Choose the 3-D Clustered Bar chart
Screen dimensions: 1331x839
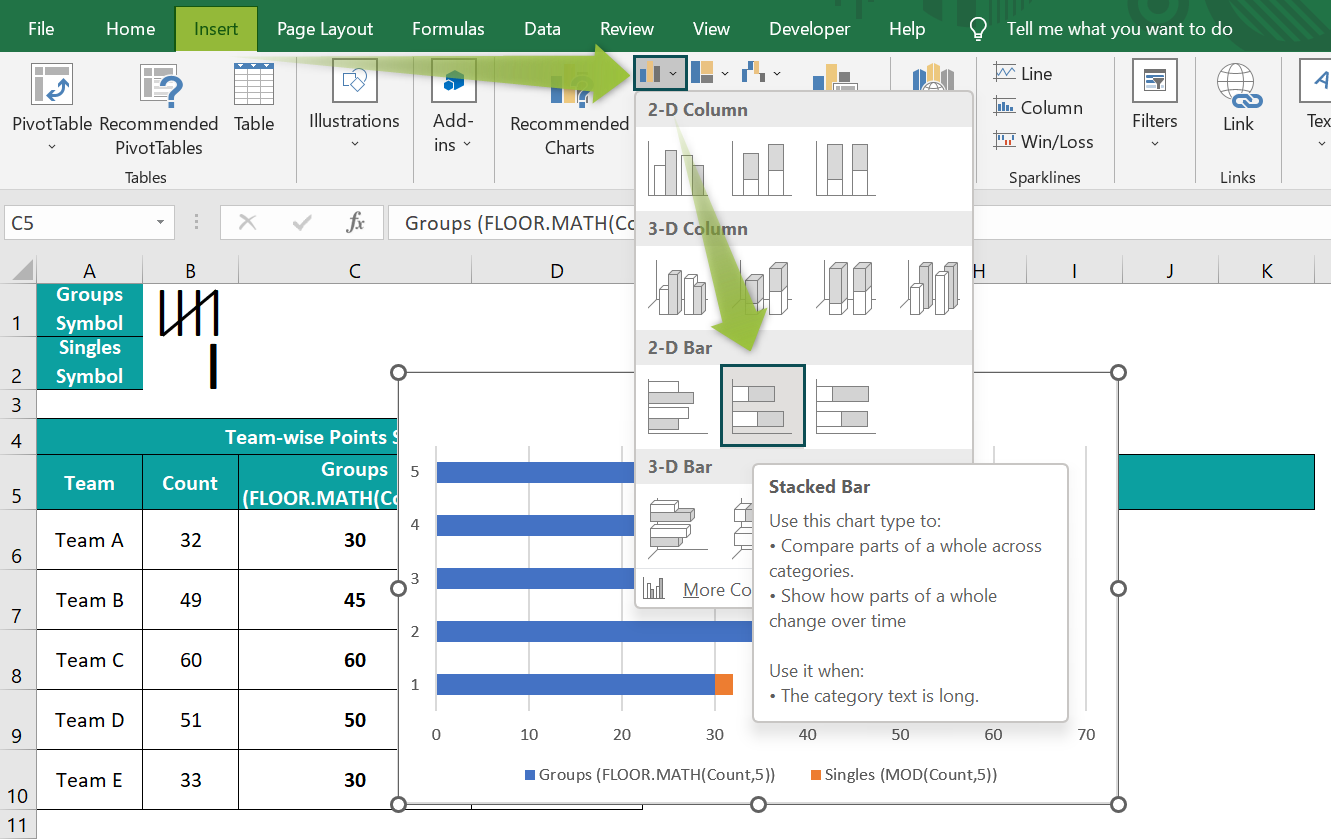point(677,526)
